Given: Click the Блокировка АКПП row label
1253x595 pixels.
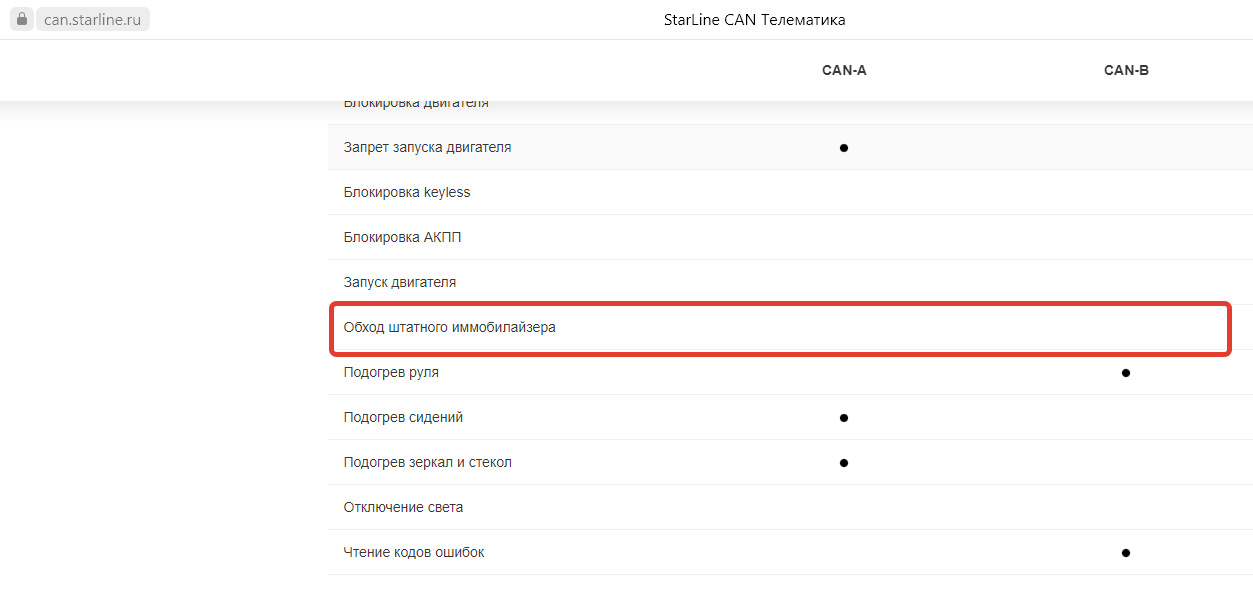Looking at the screenshot, I should point(402,237).
